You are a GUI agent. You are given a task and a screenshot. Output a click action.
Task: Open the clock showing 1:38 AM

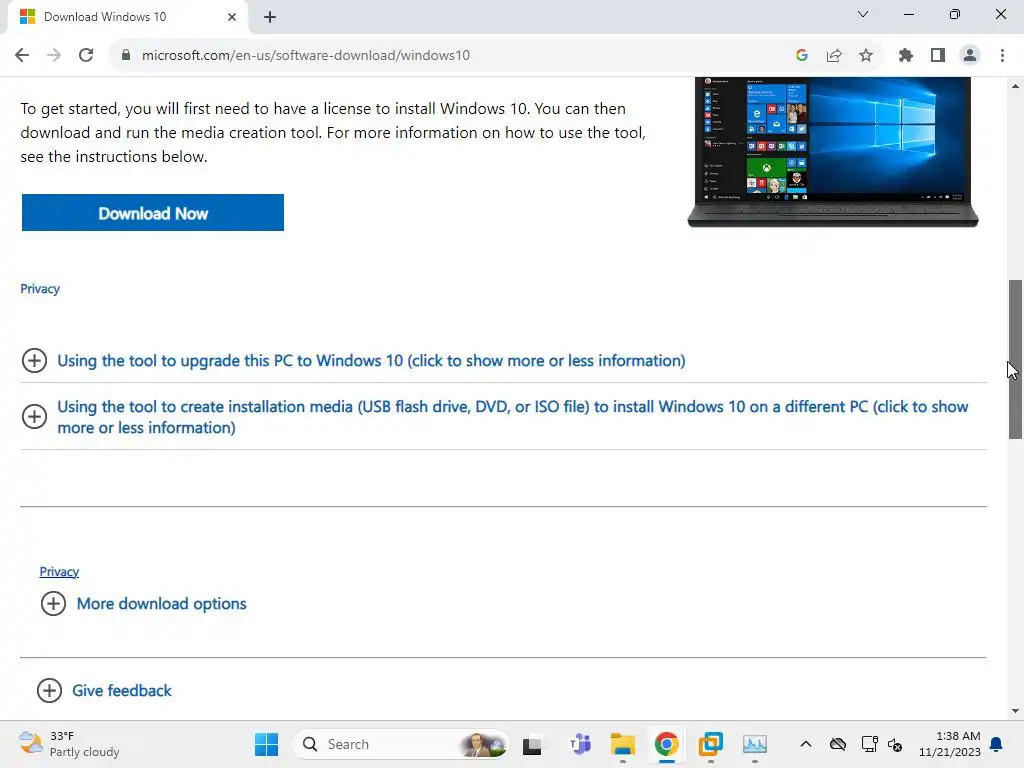[950, 744]
